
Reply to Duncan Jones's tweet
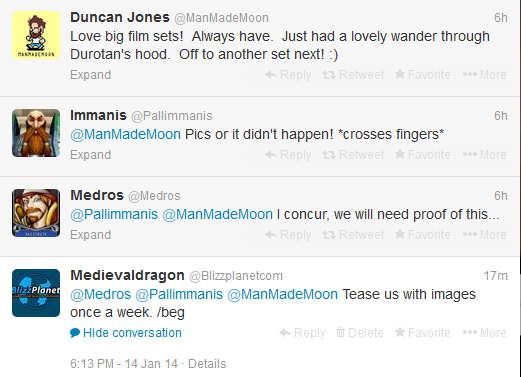pyautogui.click(x=288, y=75)
